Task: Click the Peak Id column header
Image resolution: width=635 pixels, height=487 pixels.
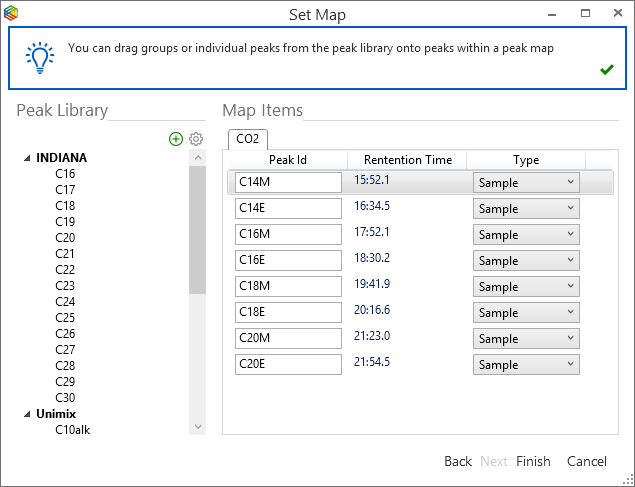Action: [x=288, y=160]
